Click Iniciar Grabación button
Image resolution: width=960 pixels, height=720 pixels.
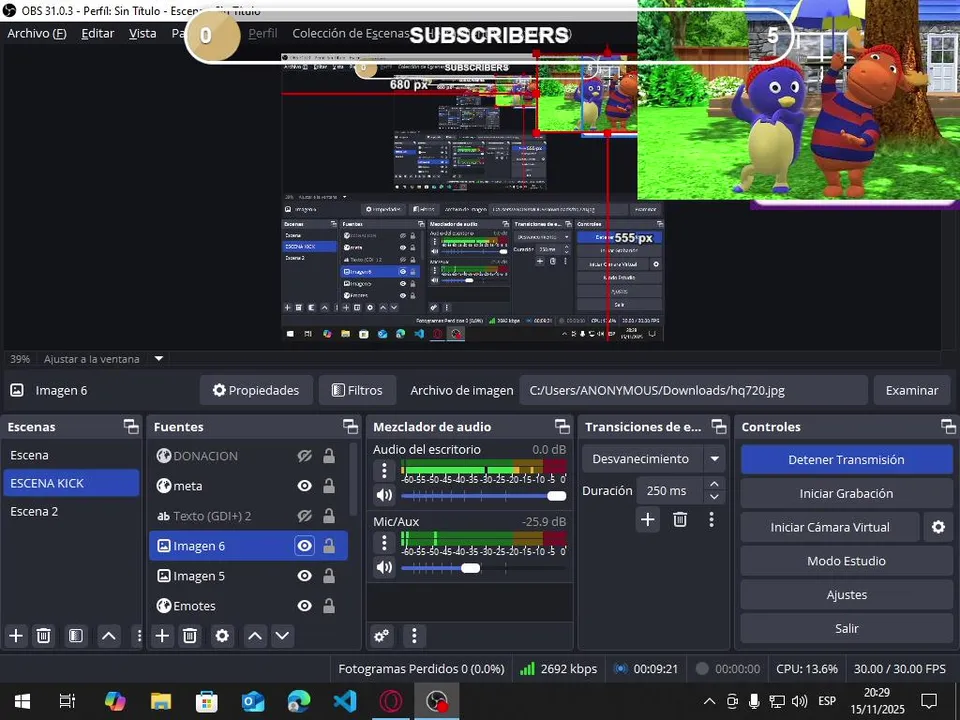846,493
